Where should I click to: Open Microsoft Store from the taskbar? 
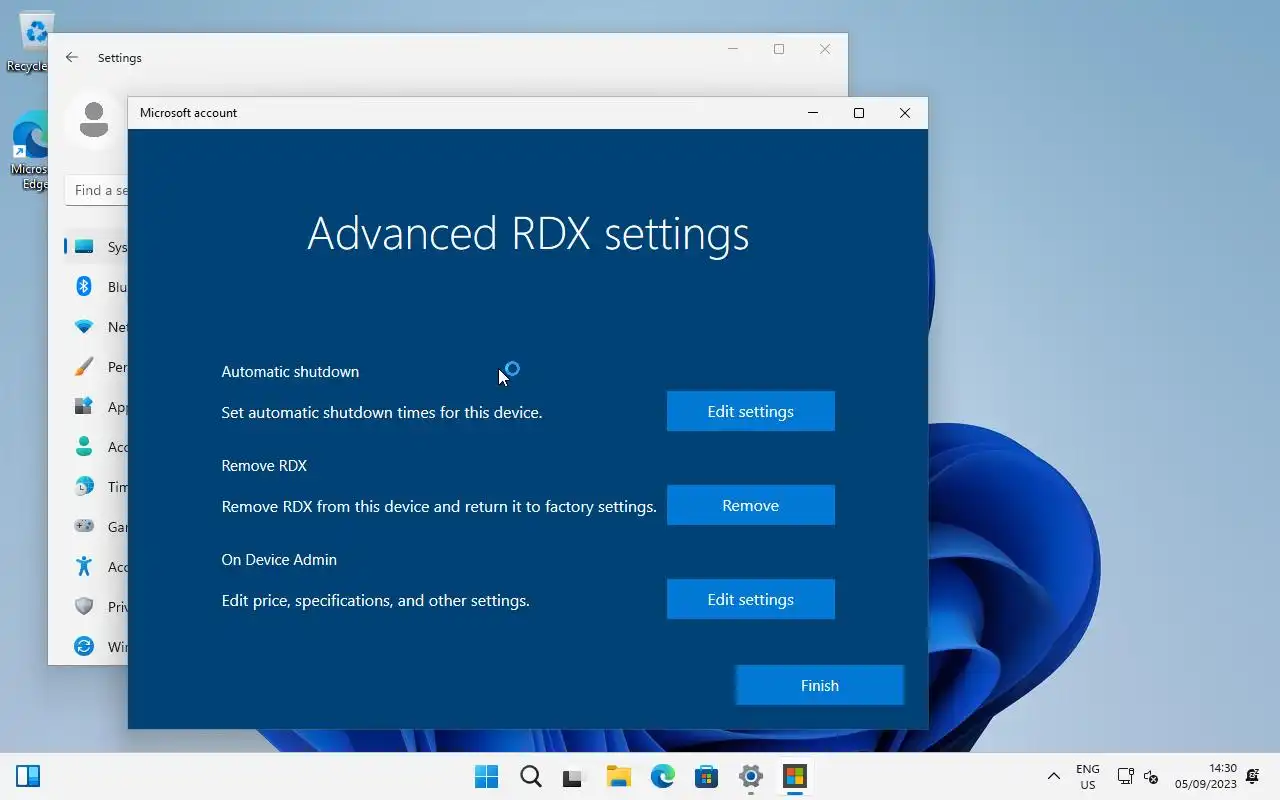(x=707, y=777)
